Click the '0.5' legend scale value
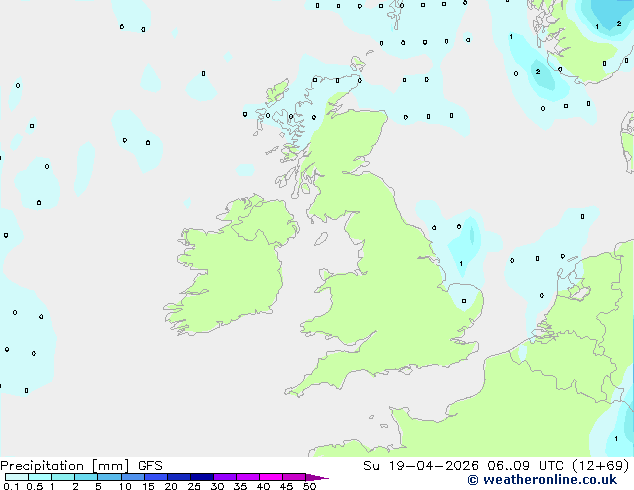 click(34, 486)
